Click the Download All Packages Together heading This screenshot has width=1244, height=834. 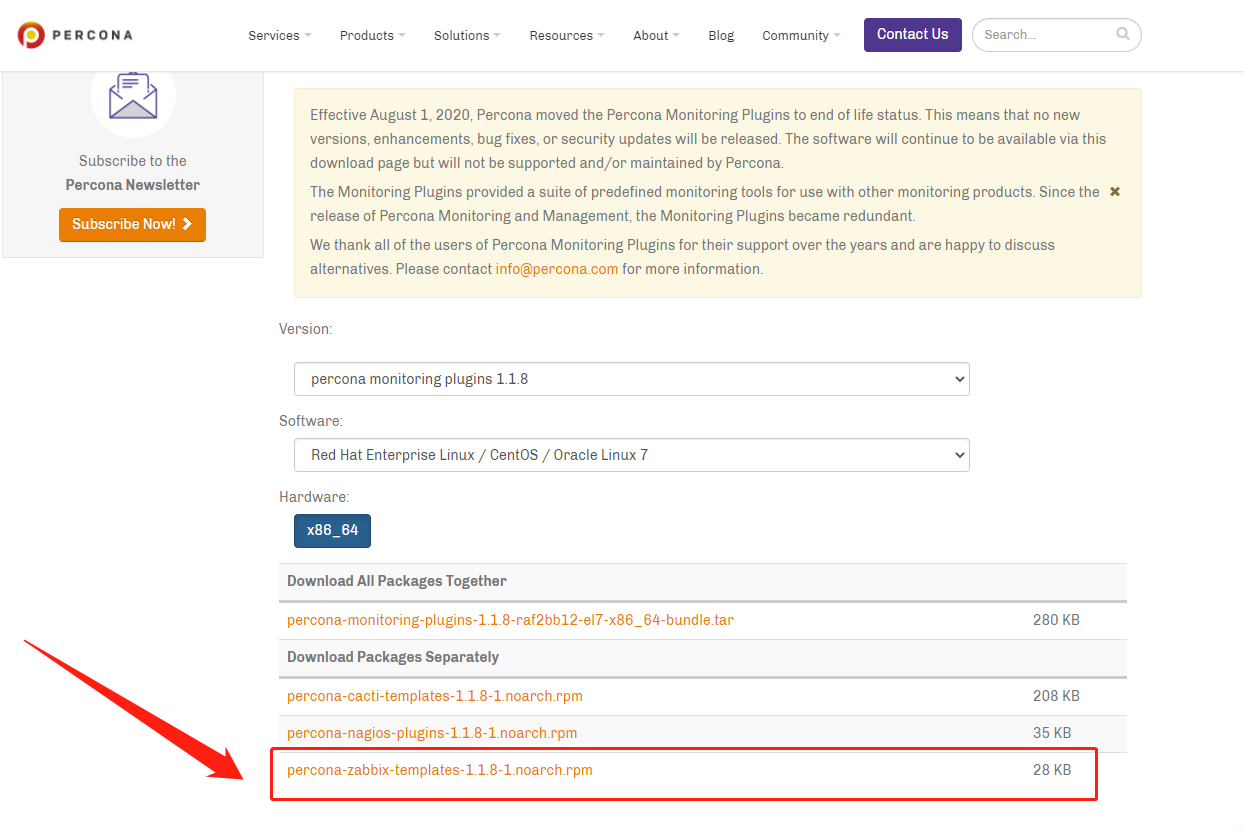[x=397, y=581]
